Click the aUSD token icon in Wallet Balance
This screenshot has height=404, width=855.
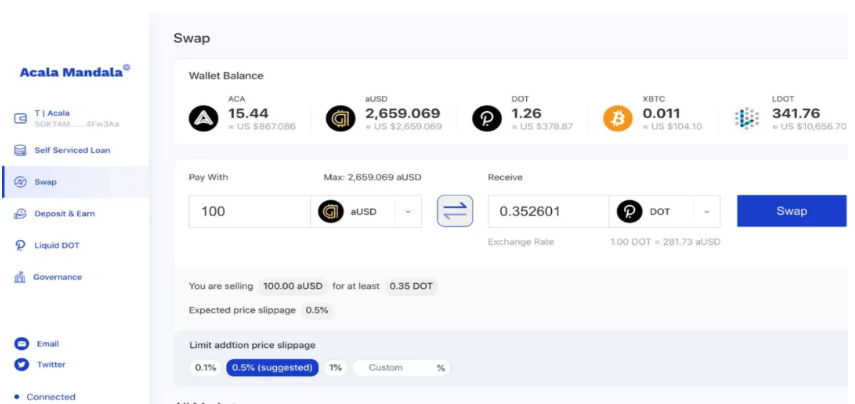340,118
